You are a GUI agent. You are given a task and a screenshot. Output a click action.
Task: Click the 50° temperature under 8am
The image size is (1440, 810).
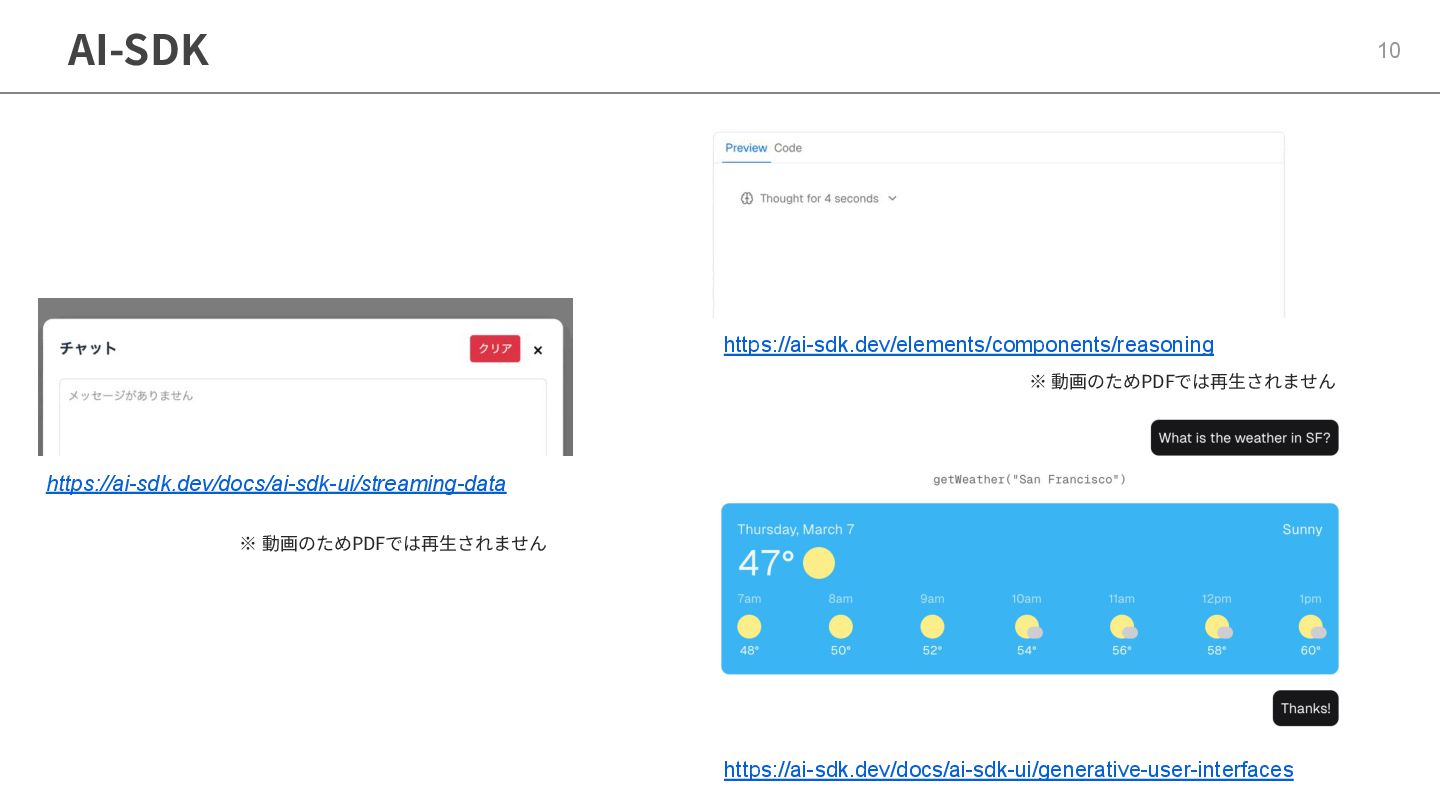[841, 650]
